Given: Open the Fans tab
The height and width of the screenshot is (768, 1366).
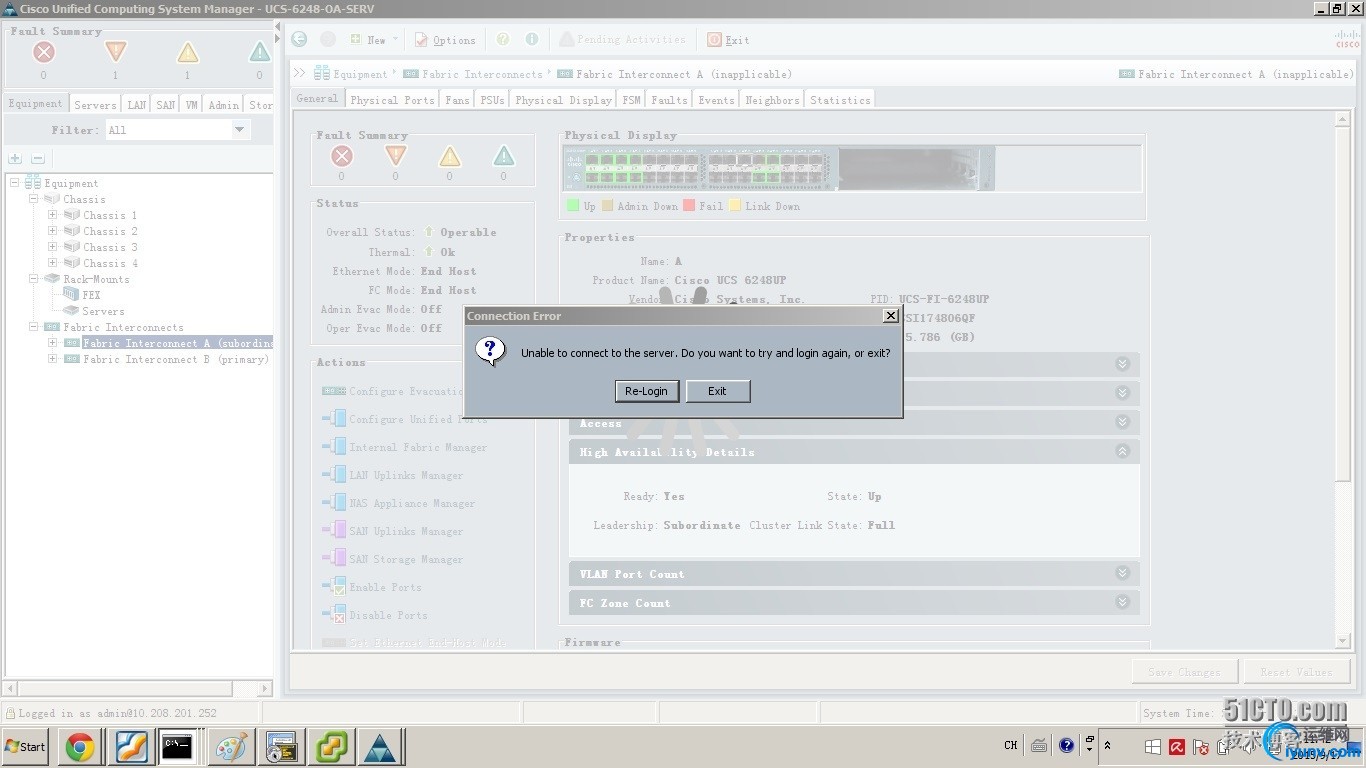Looking at the screenshot, I should [457, 100].
